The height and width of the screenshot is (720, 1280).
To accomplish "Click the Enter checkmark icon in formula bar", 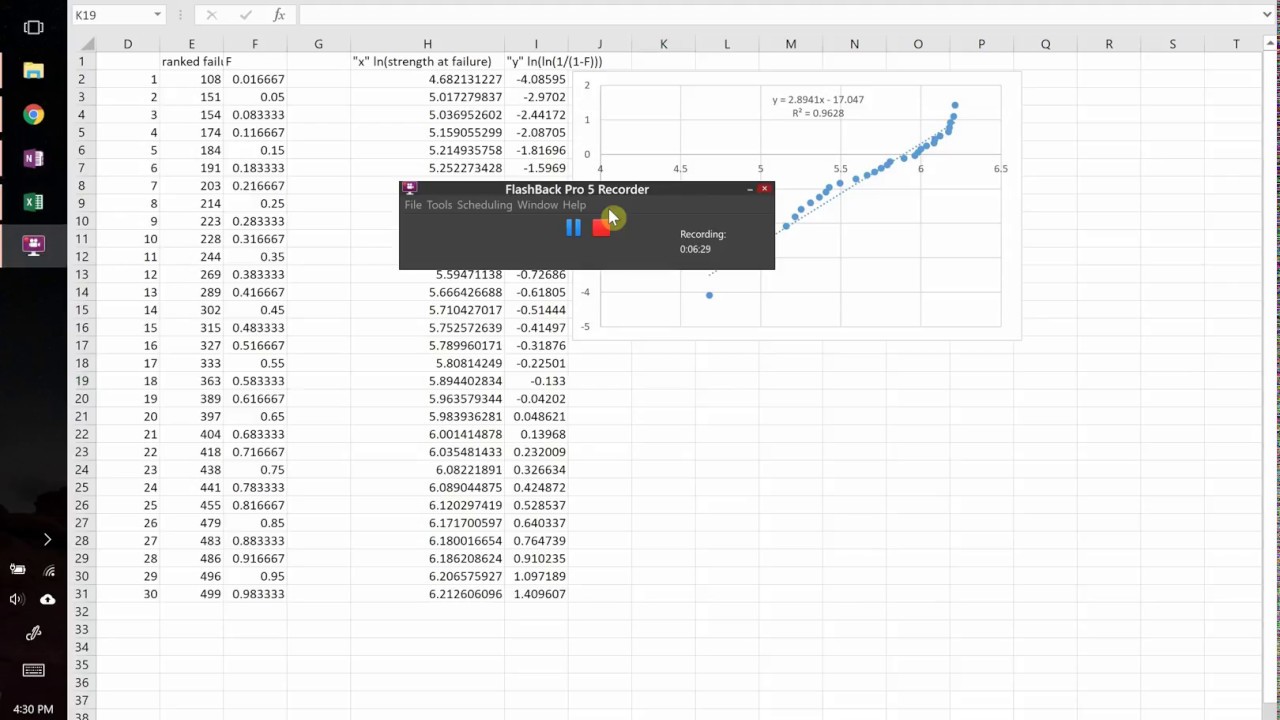I will (x=246, y=15).
